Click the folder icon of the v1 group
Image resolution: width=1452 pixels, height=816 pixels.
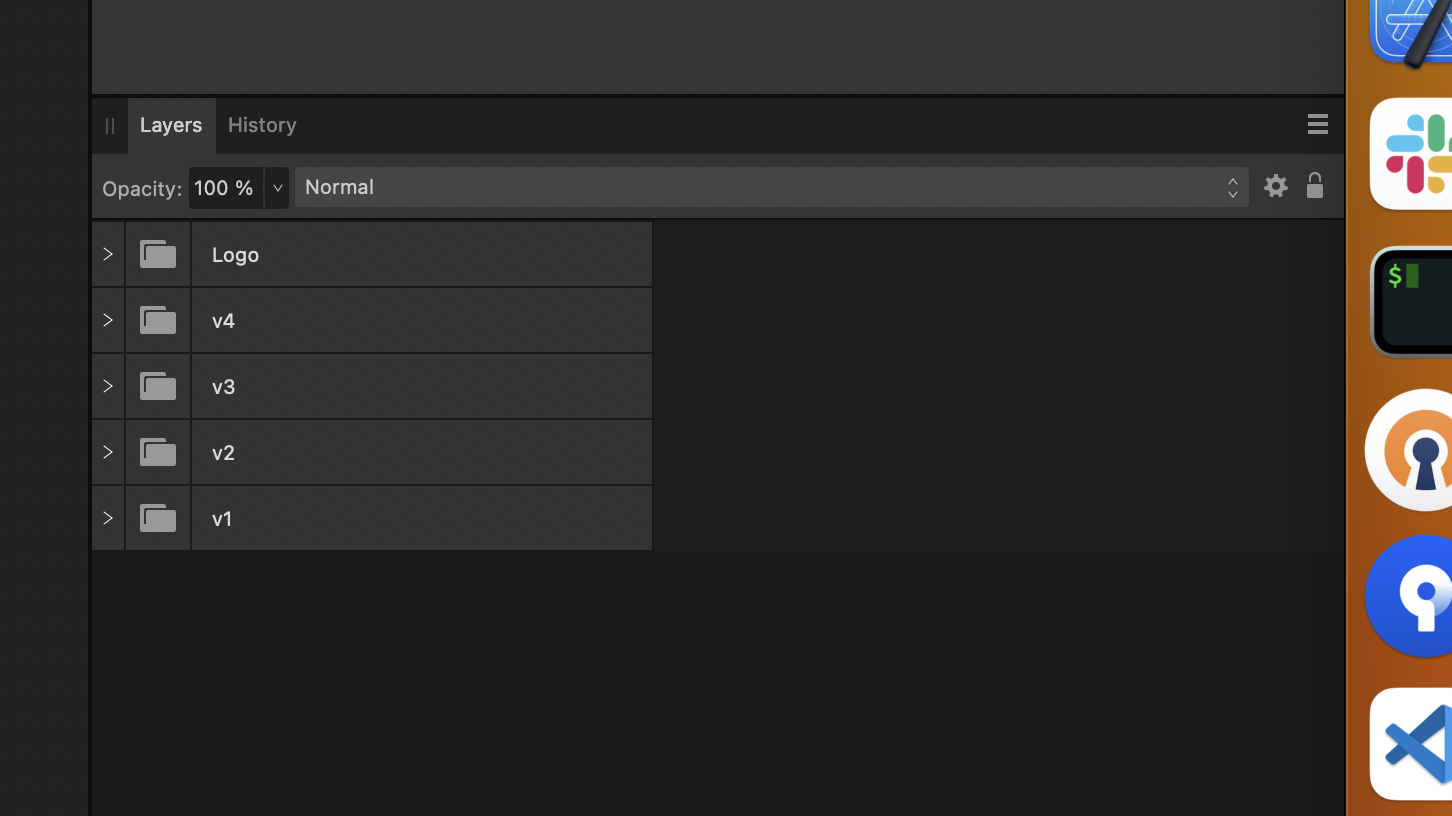pos(158,518)
